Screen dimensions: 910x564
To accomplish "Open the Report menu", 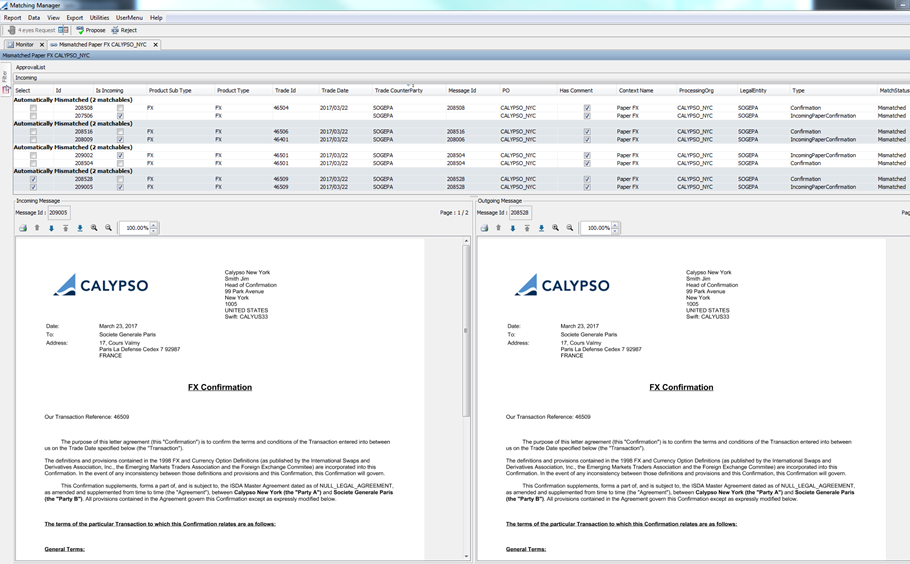I will (x=12, y=18).
